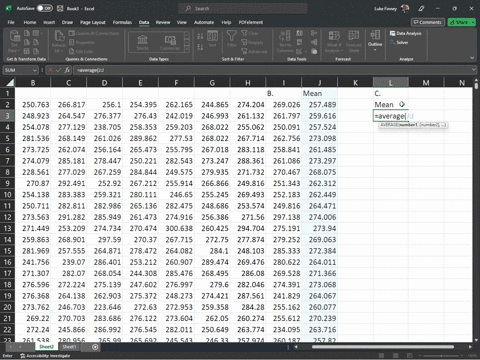Switch to the Home tab
480x360 pixels.
click(x=30, y=22)
